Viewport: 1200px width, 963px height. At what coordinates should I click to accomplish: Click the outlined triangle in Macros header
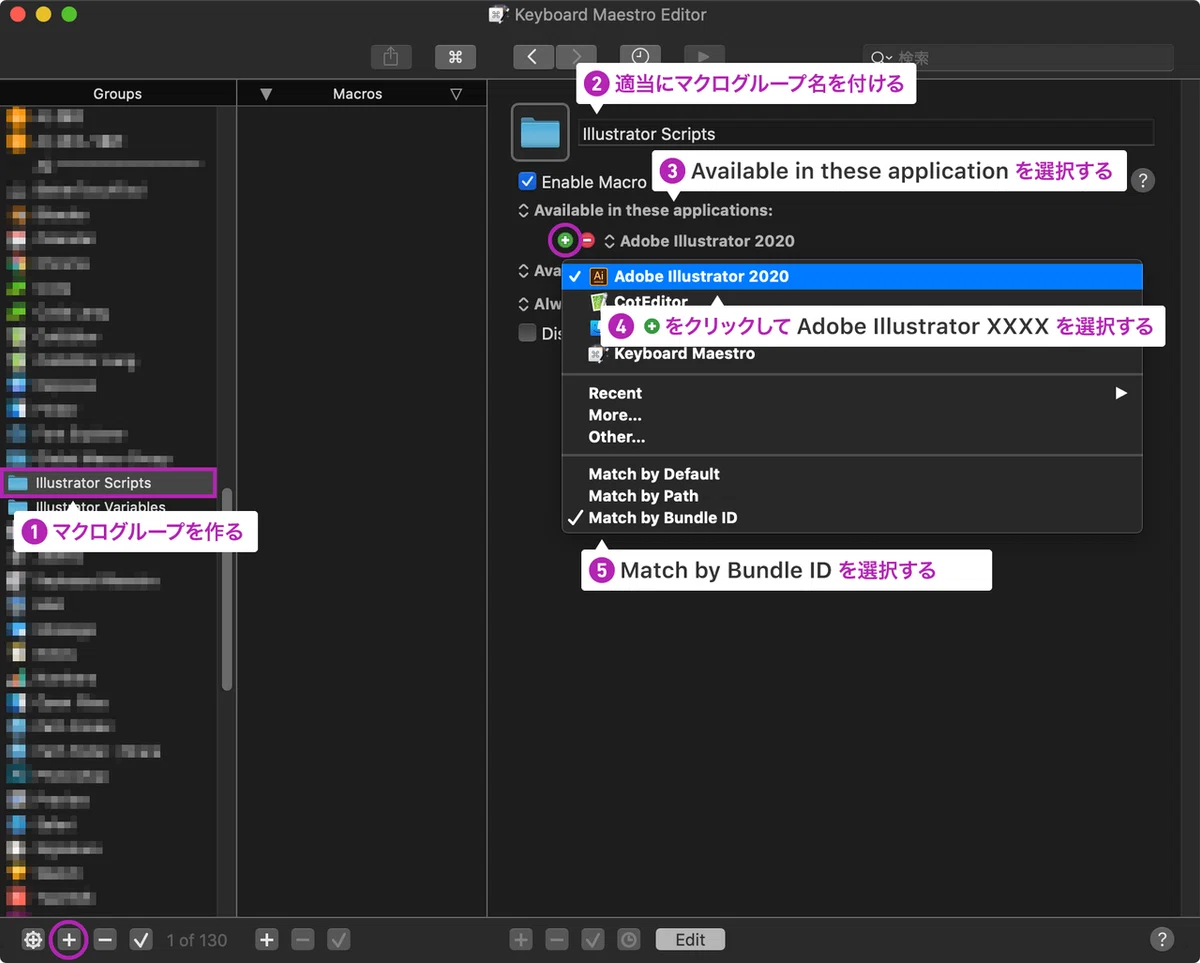coord(456,94)
